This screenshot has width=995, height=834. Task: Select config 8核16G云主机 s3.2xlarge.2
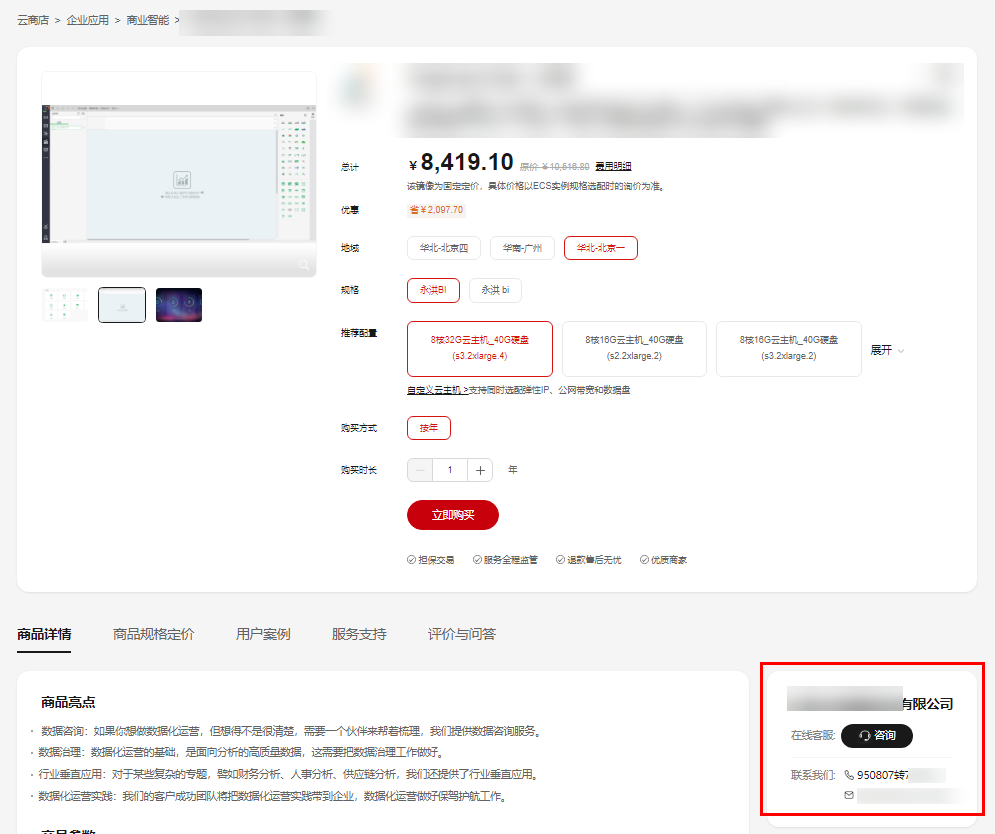click(788, 348)
